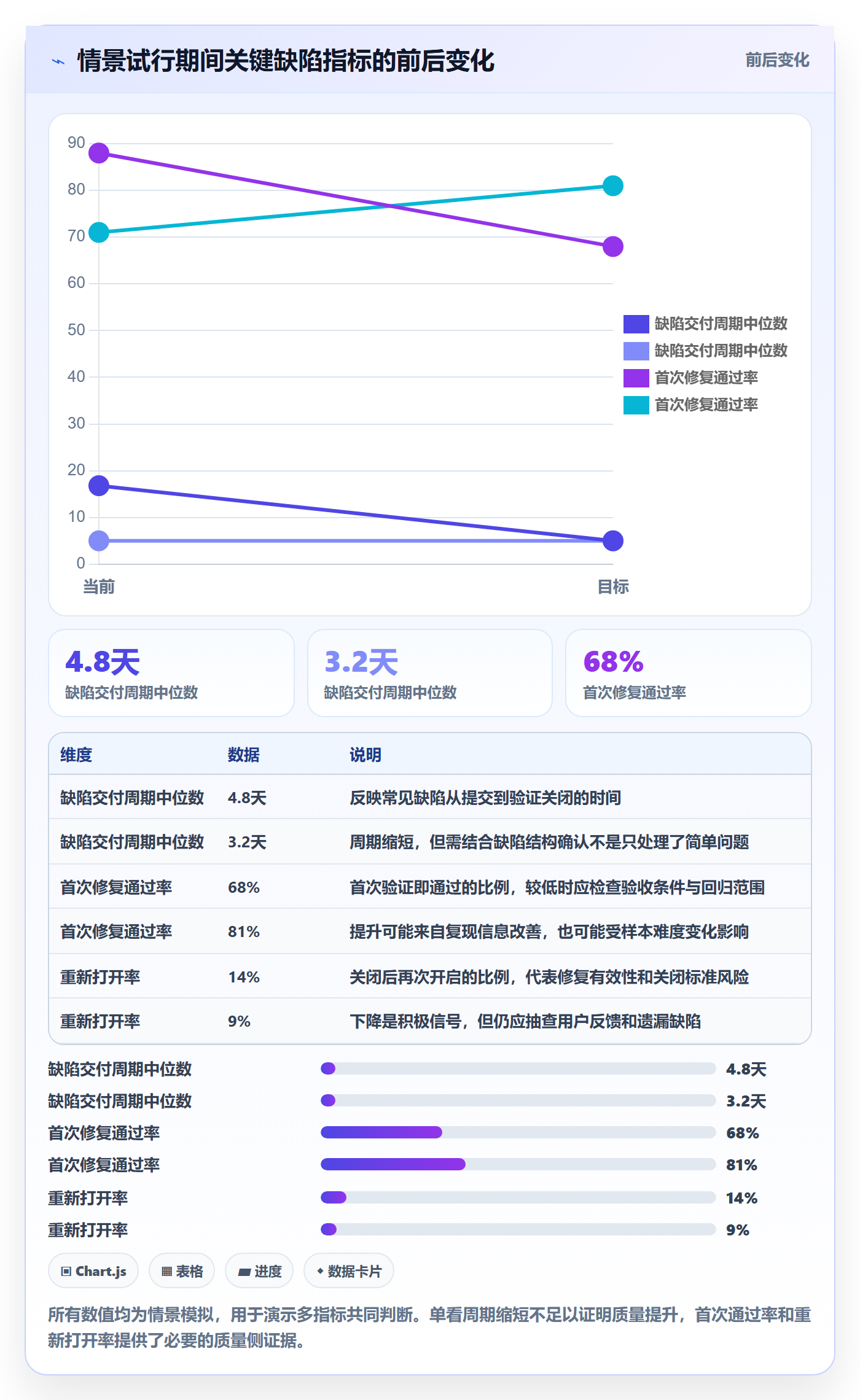Click the dark indigo data point at 目标
The height and width of the screenshot is (1400, 860).
[x=612, y=540]
